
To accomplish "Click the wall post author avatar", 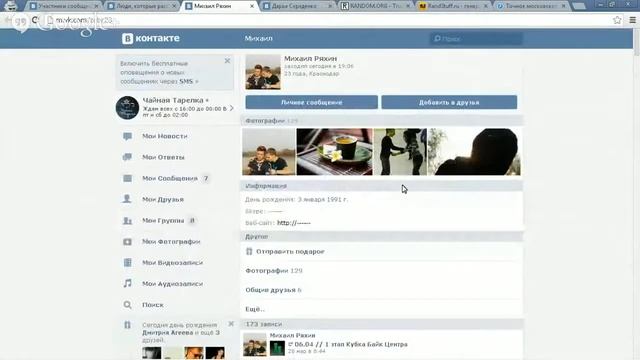I will tap(255, 344).
